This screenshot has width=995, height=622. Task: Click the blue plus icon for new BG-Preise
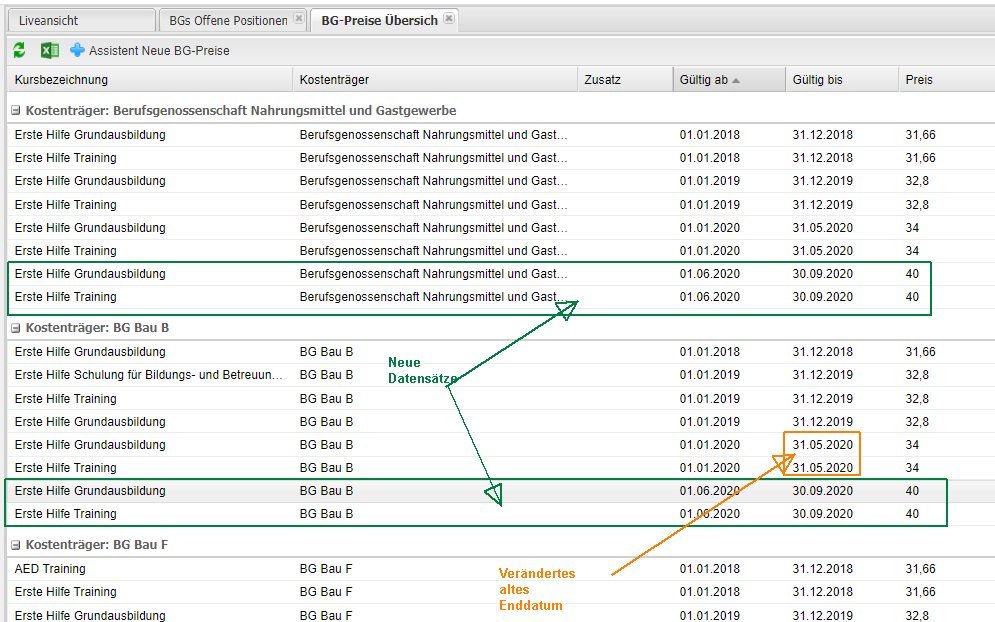coord(77,50)
